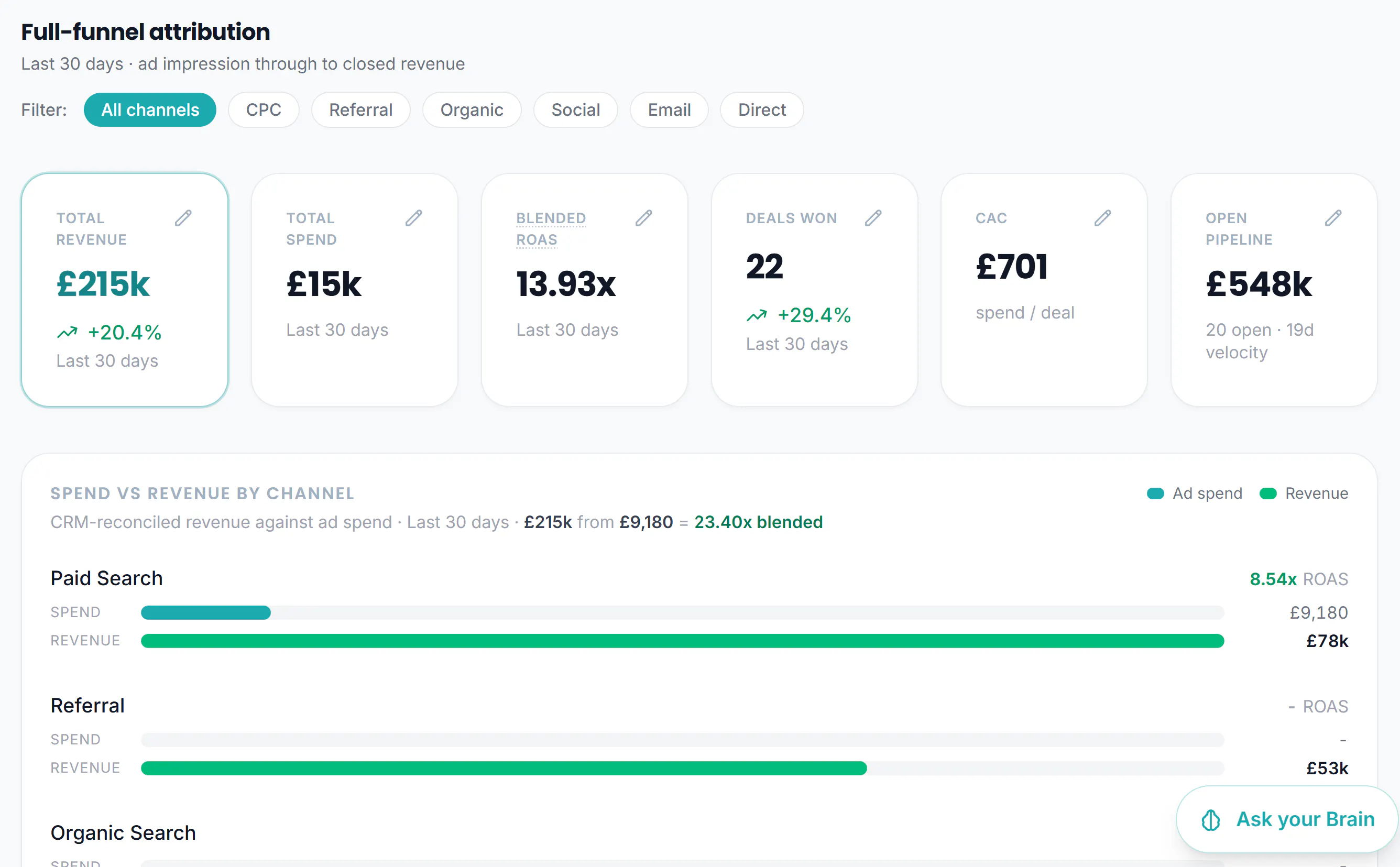Filter by Referral channel

pos(361,109)
